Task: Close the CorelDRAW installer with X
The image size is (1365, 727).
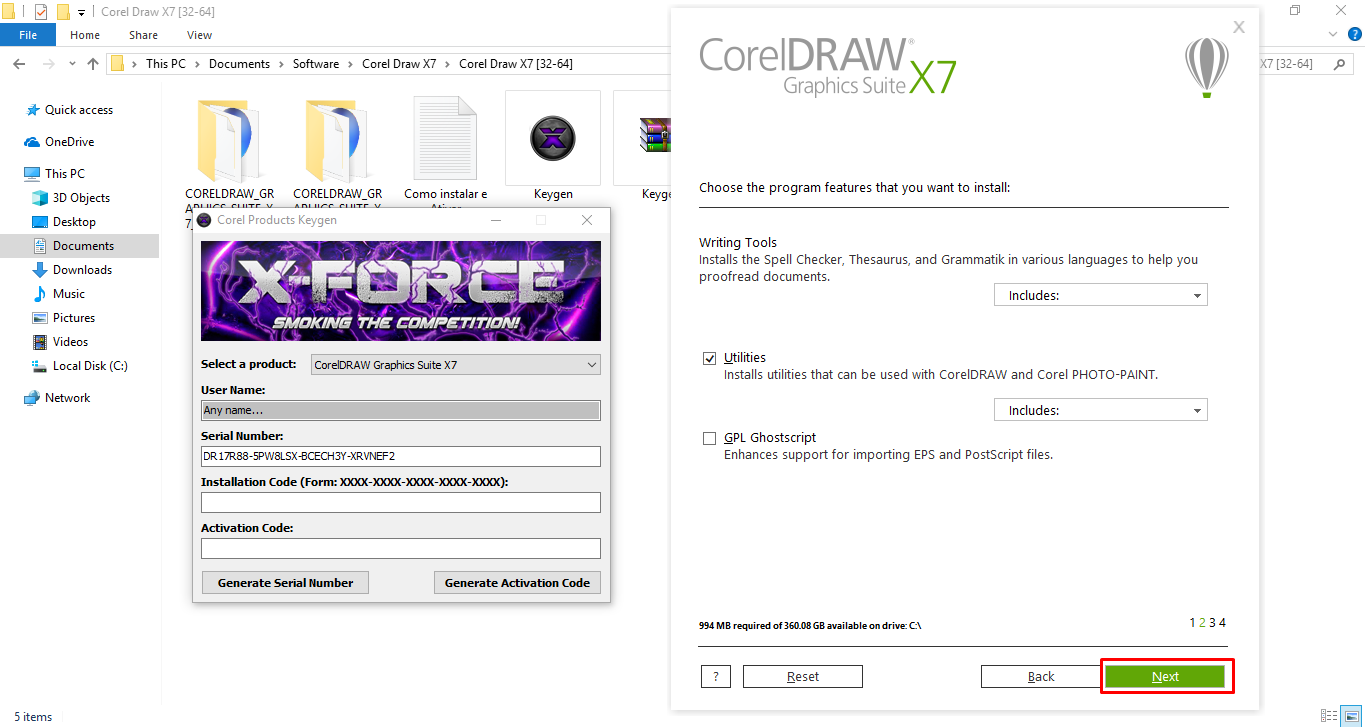Action: click(x=1239, y=27)
